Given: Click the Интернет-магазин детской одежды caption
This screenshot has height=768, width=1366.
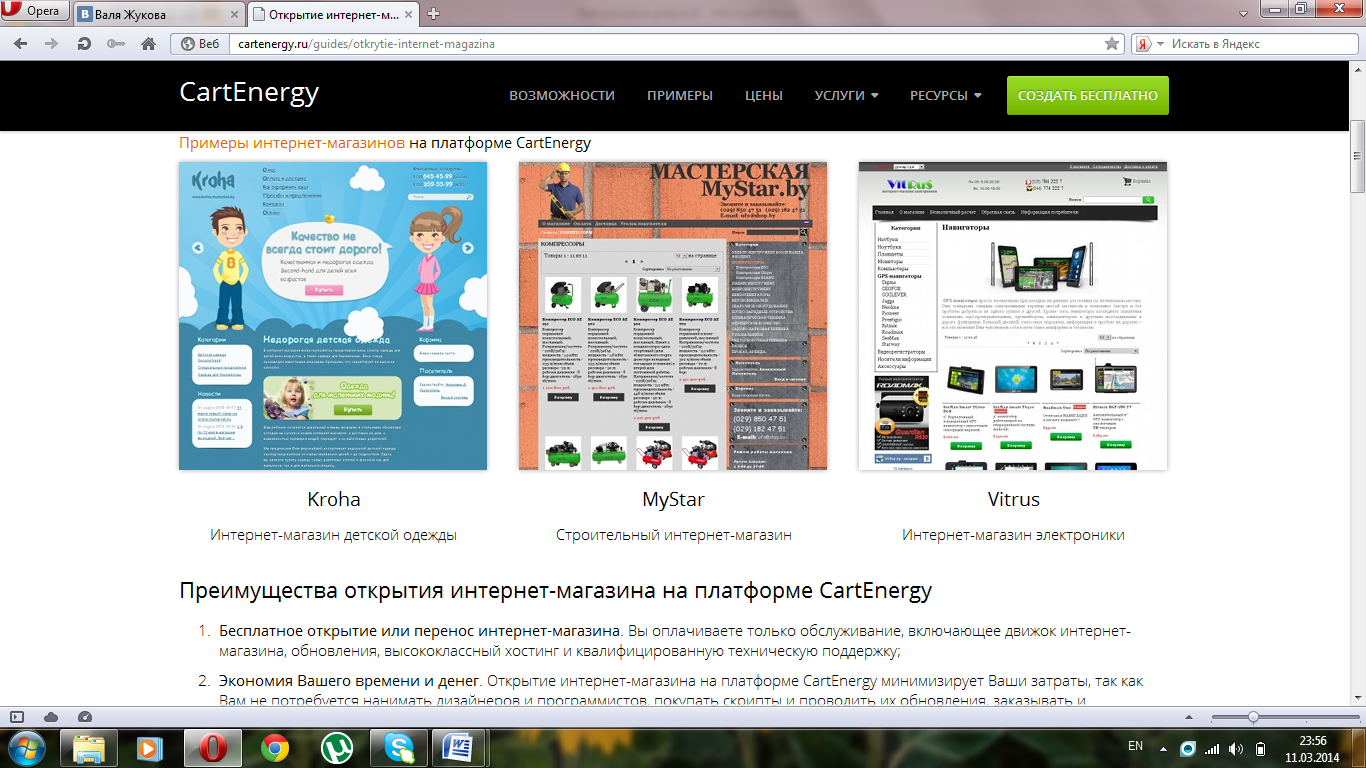Looking at the screenshot, I should [x=333, y=535].
